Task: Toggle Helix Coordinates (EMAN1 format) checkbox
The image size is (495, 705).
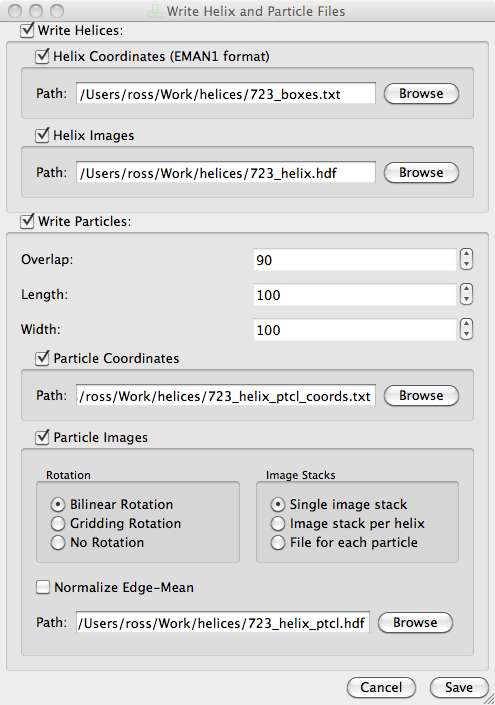Action: [x=42, y=57]
